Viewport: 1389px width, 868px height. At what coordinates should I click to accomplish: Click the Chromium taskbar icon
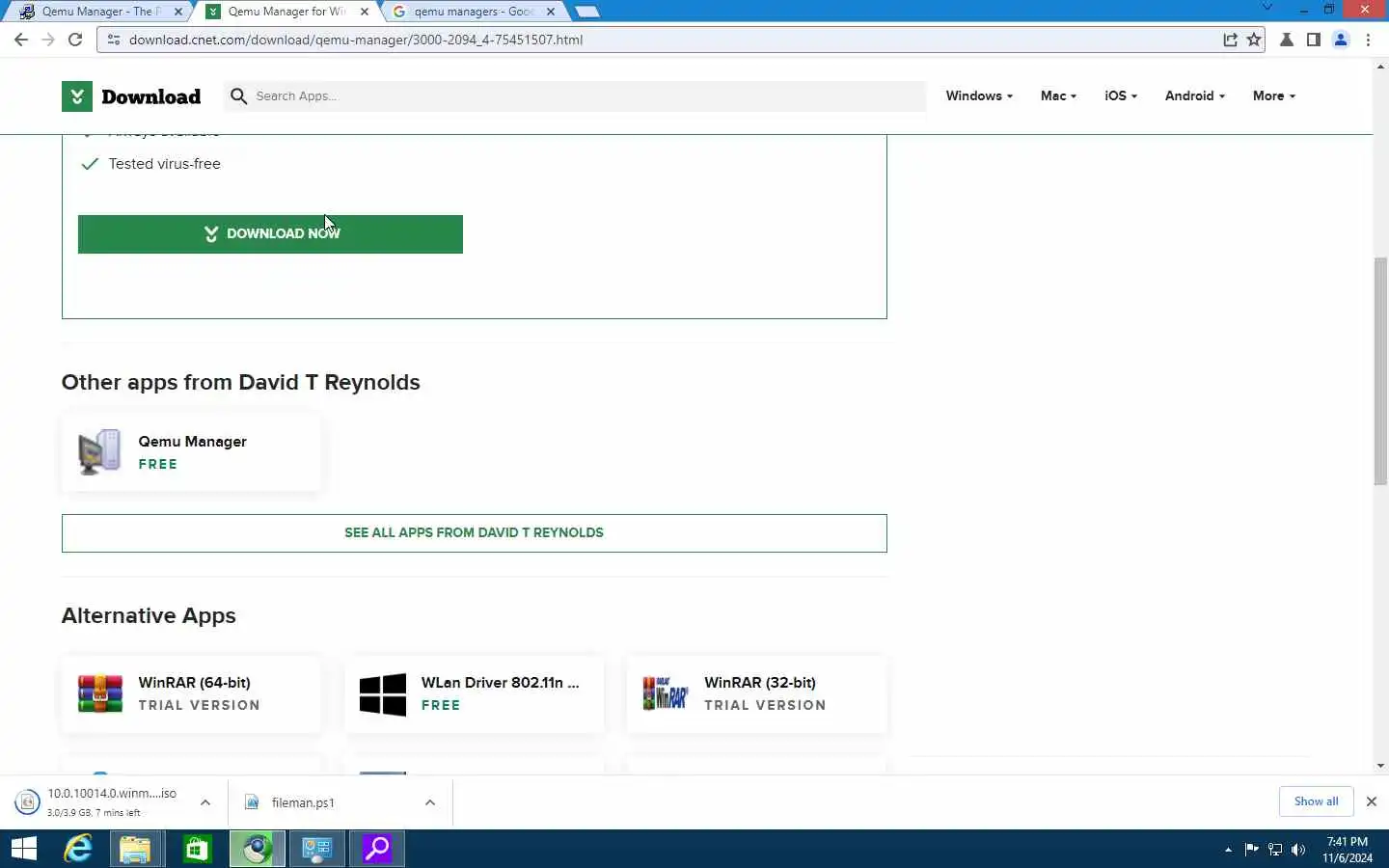(x=257, y=849)
